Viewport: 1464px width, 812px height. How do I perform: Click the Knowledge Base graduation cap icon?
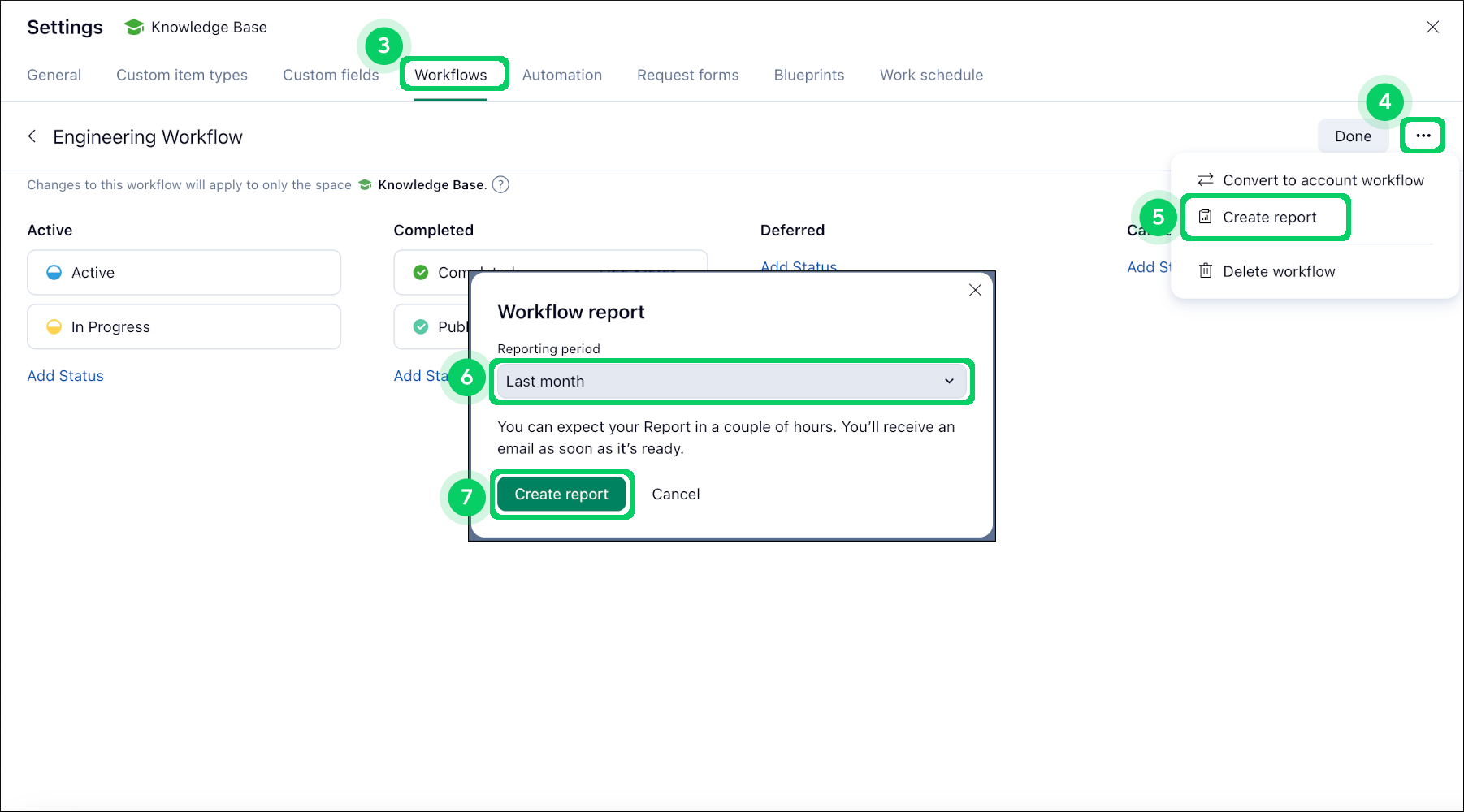[132, 26]
